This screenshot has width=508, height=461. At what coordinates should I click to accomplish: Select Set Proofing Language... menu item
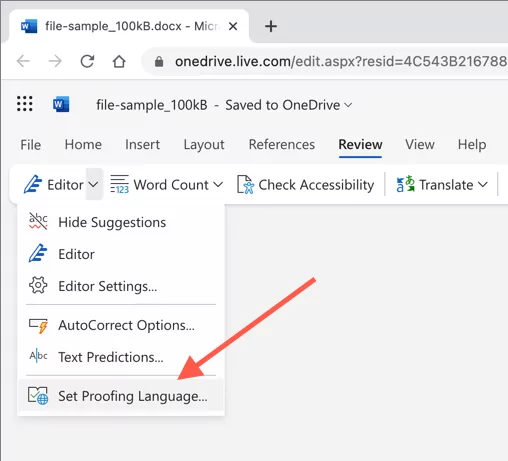pyautogui.click(x=121, y=396)
